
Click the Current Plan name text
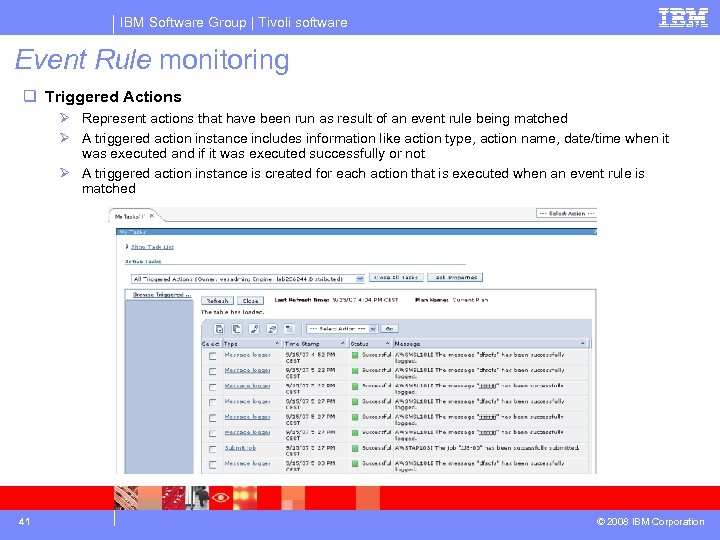[470, 300]
